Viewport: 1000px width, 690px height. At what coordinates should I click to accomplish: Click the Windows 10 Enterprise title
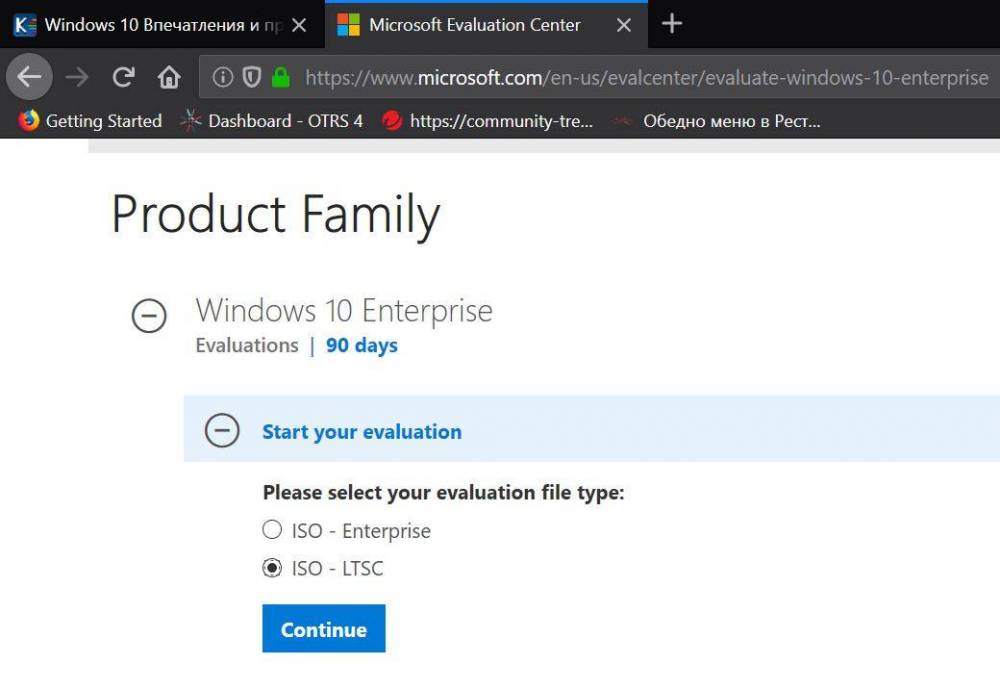click(x=344, y=311)
